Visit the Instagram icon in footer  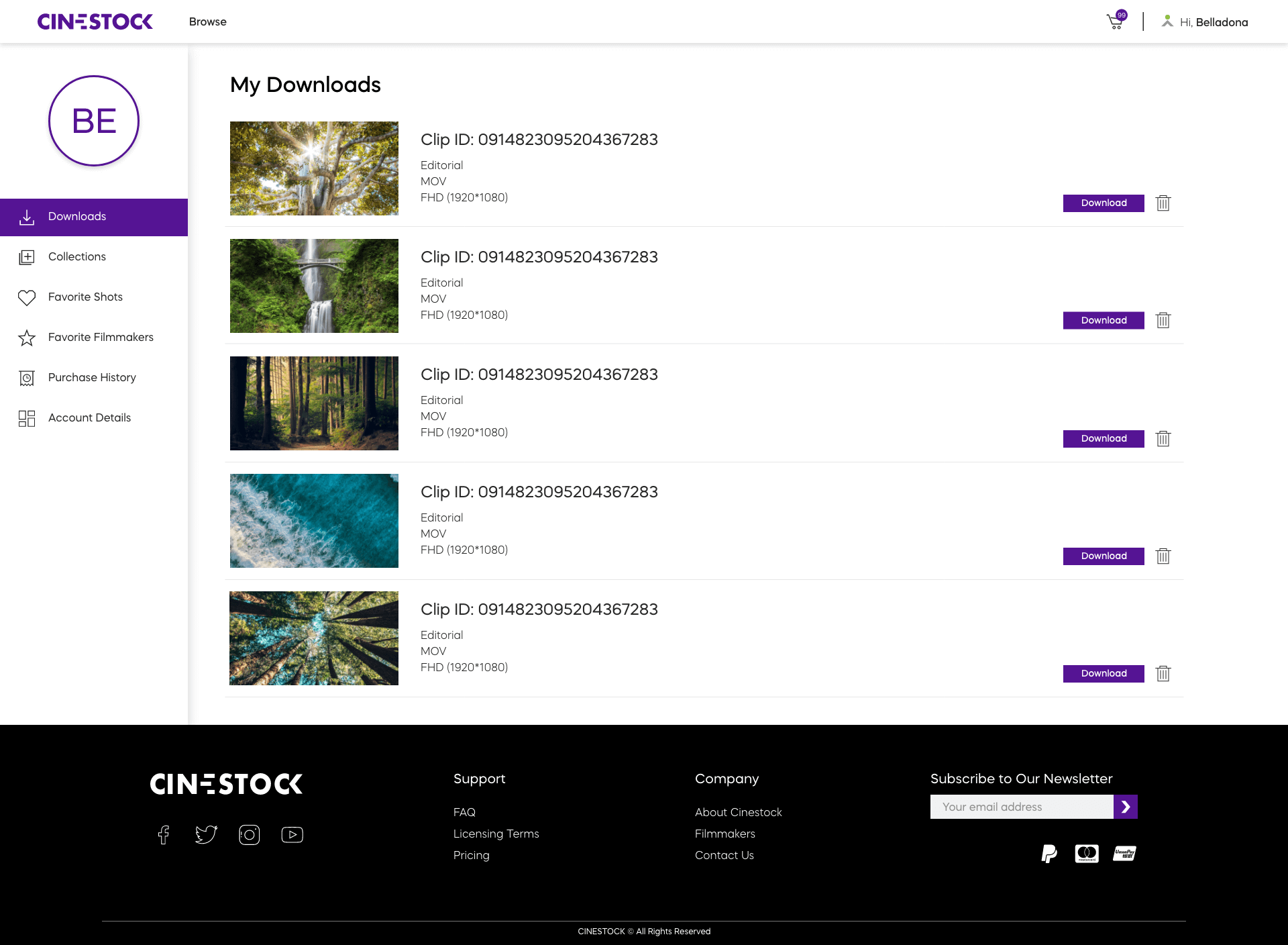pyautogui.click(x=250, y=835)
